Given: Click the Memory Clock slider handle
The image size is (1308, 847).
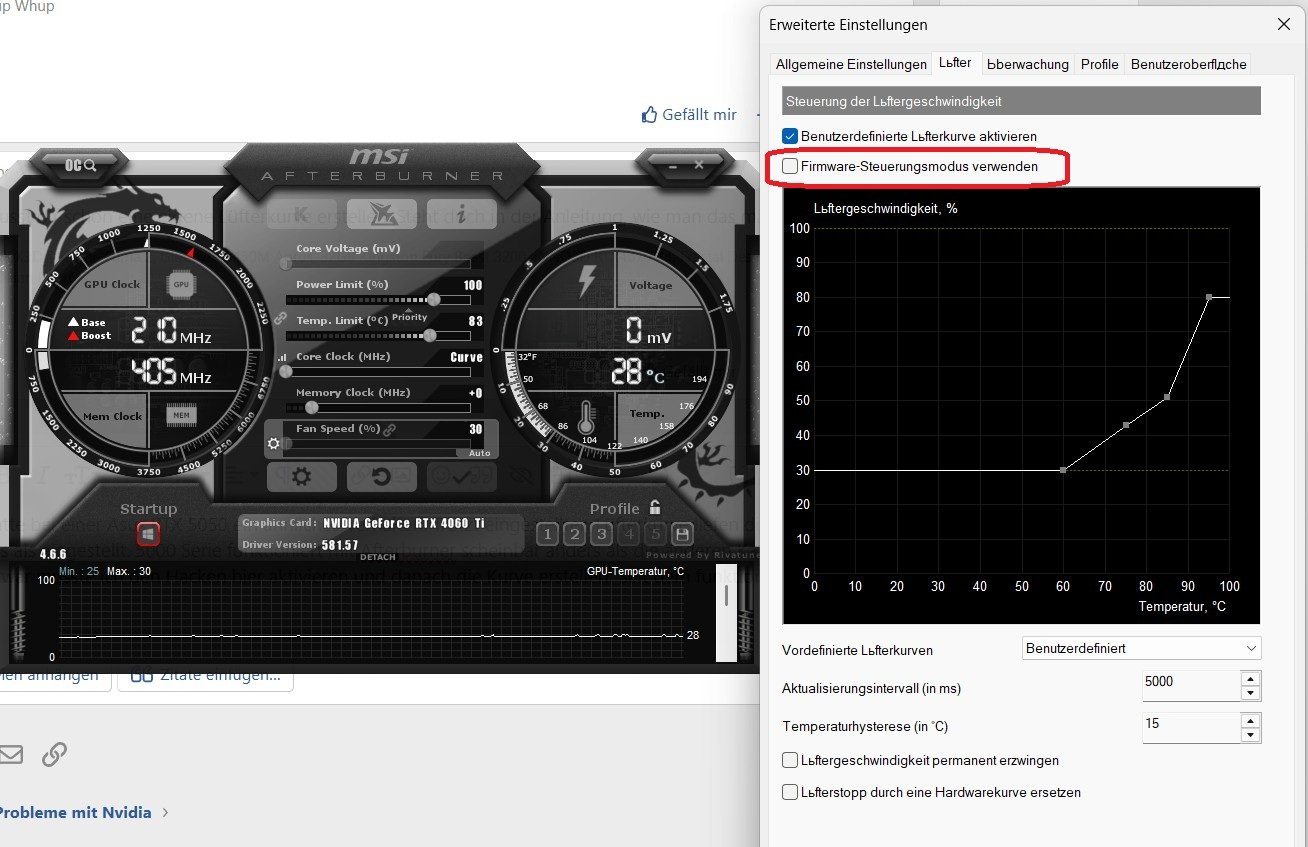Looking at the screenshot, I should pos(311,407).
